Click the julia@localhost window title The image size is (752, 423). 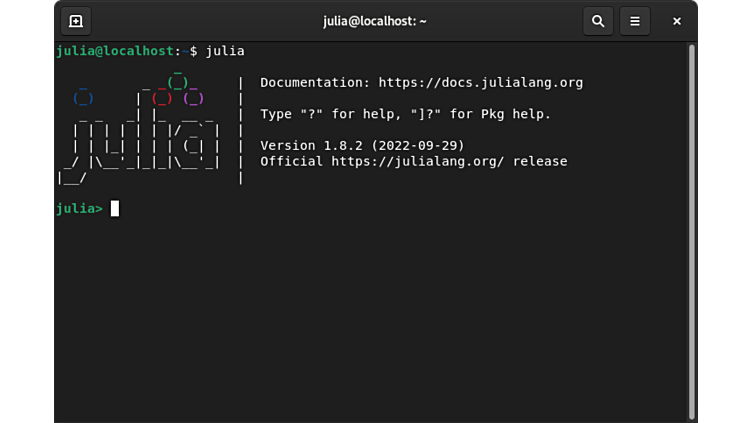[375, 21]
